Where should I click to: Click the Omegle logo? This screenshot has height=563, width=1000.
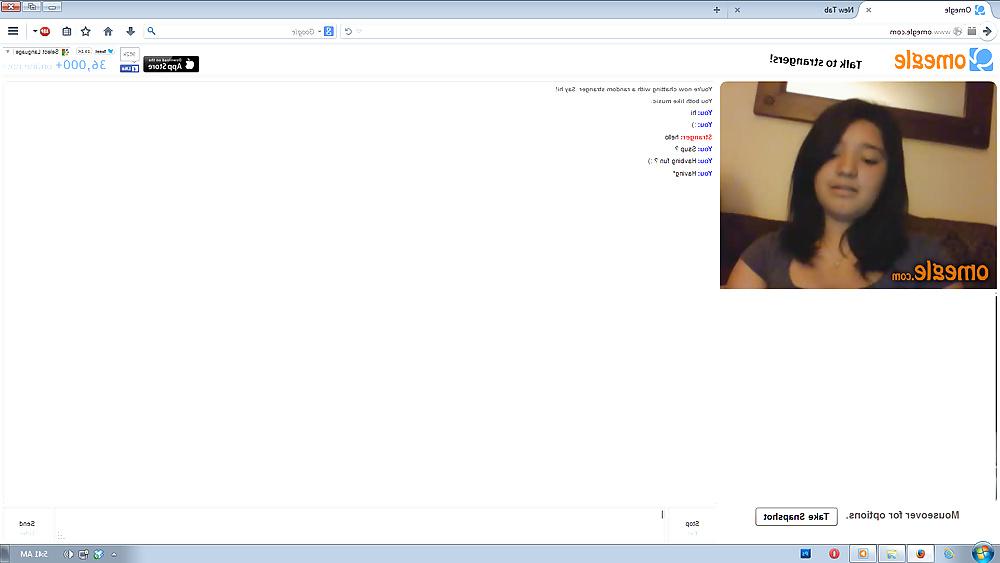pyautogui.click(x=943, y=59)
